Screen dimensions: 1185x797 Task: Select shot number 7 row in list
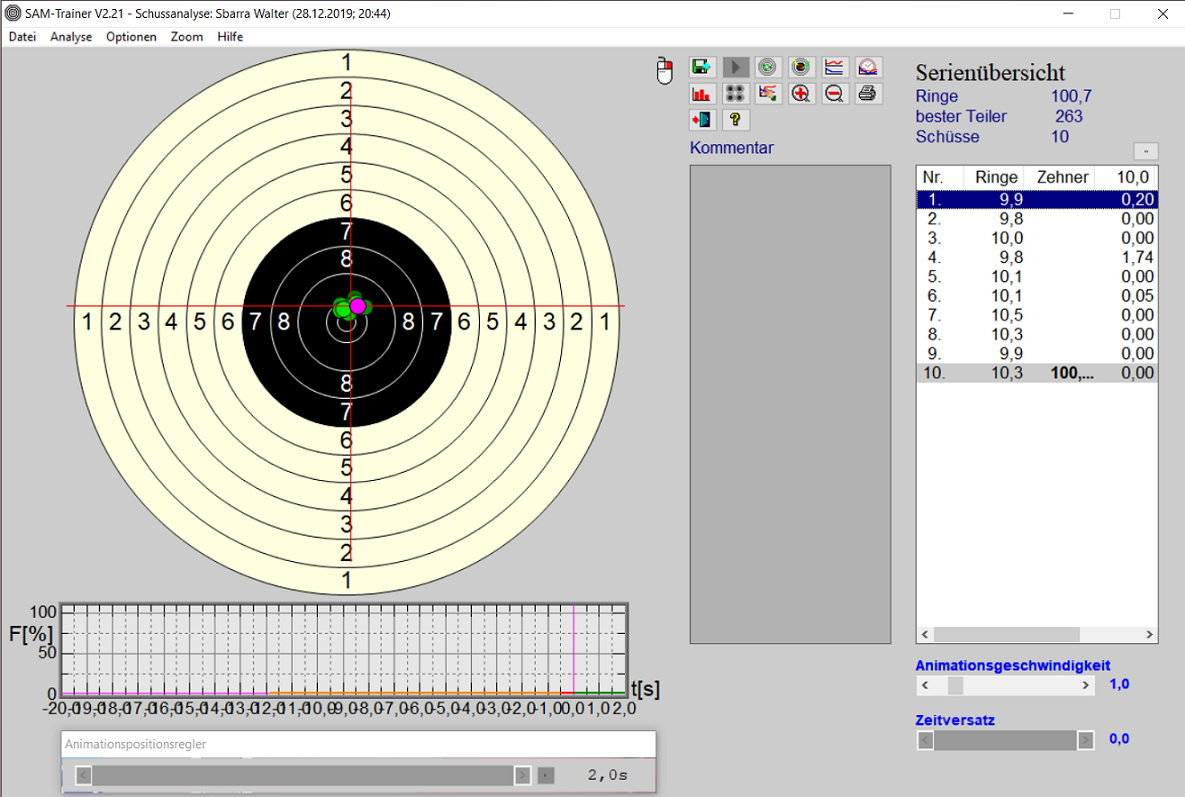(x=1036, y=315)
